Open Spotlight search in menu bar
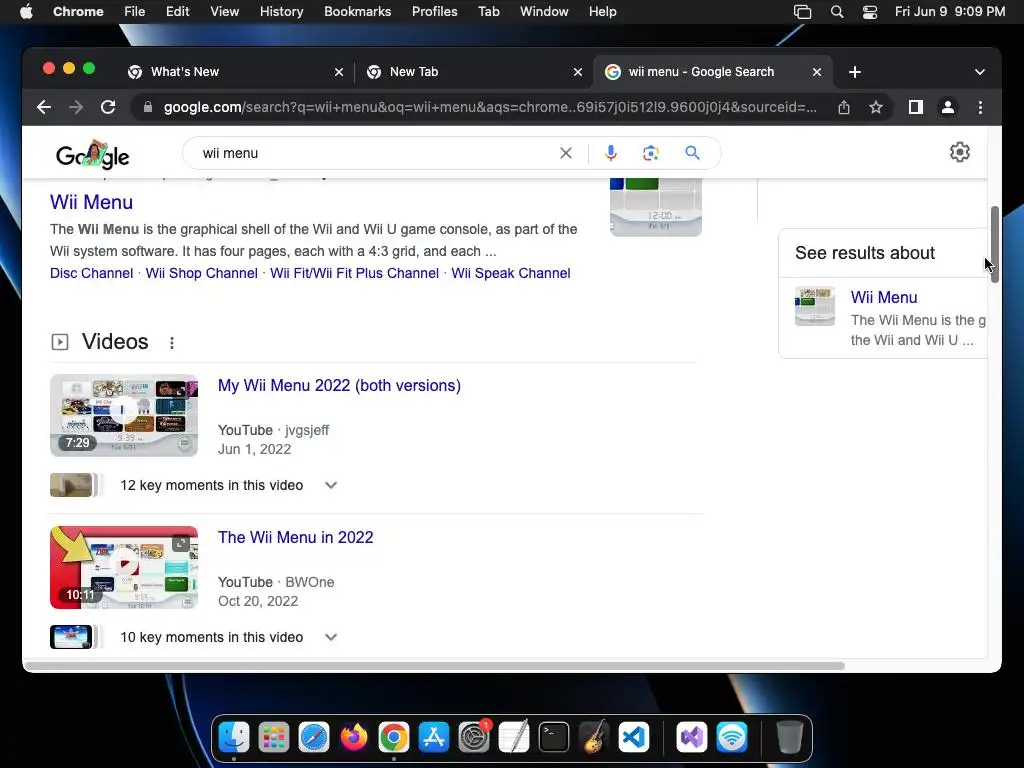1024x768 pixels. [x=837, y=12]
